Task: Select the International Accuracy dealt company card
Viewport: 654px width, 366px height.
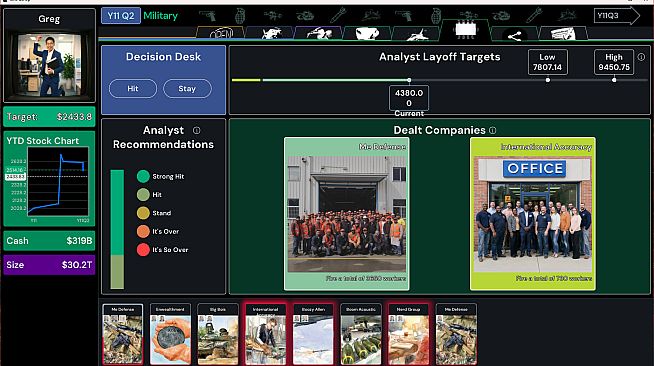Action: [533, 214]
